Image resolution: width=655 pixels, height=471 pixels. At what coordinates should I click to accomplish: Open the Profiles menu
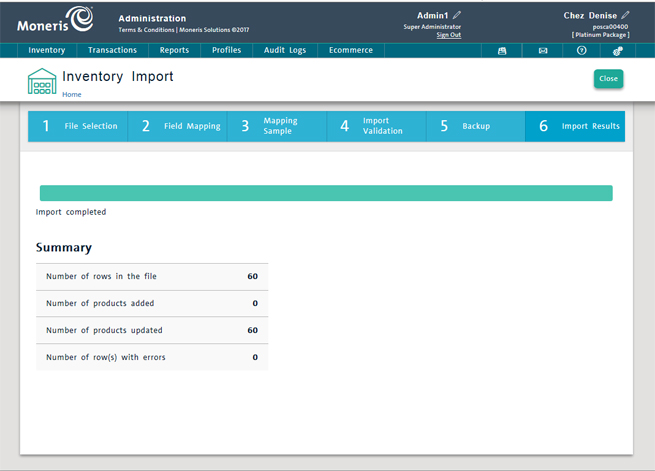point(226,50)
